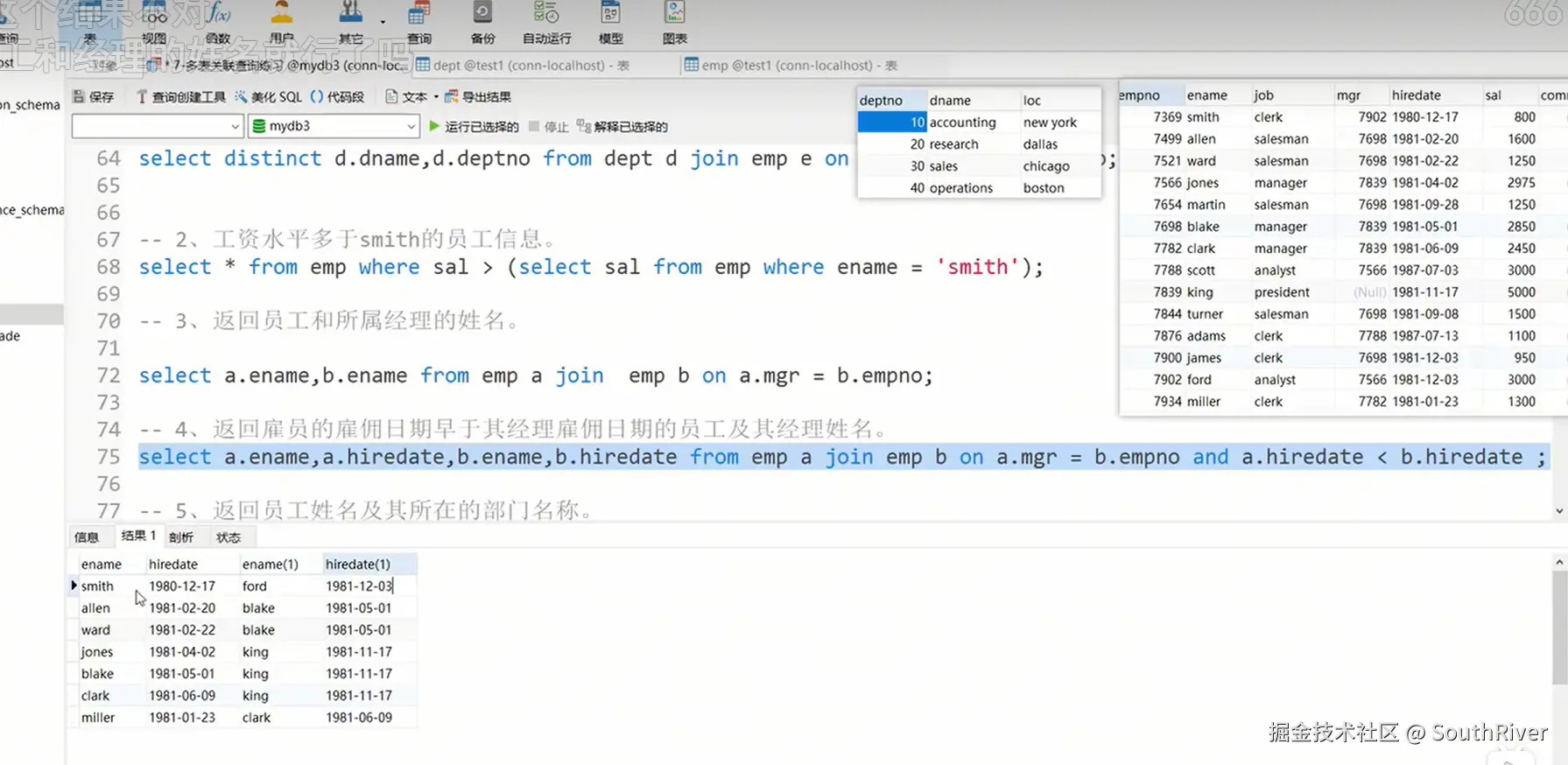Image resolution: width=1568 pixels, height=765 pixels.
Task: Select the 1981-12-03 cell in smith row
Action: point(369,586)
